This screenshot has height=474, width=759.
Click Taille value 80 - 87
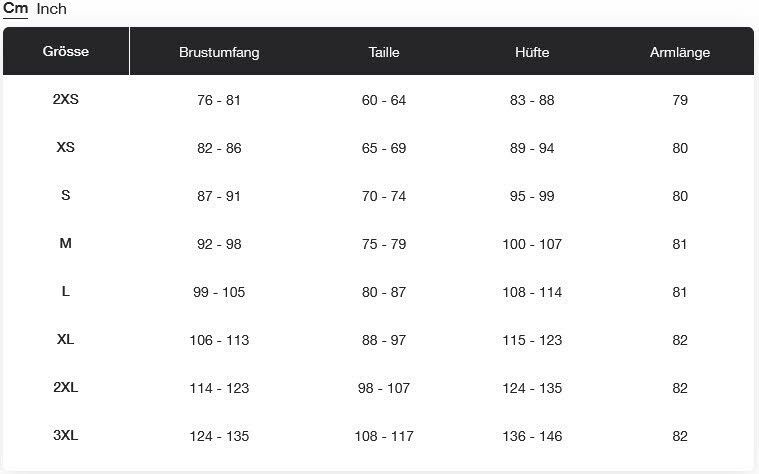tap(384, 292)
